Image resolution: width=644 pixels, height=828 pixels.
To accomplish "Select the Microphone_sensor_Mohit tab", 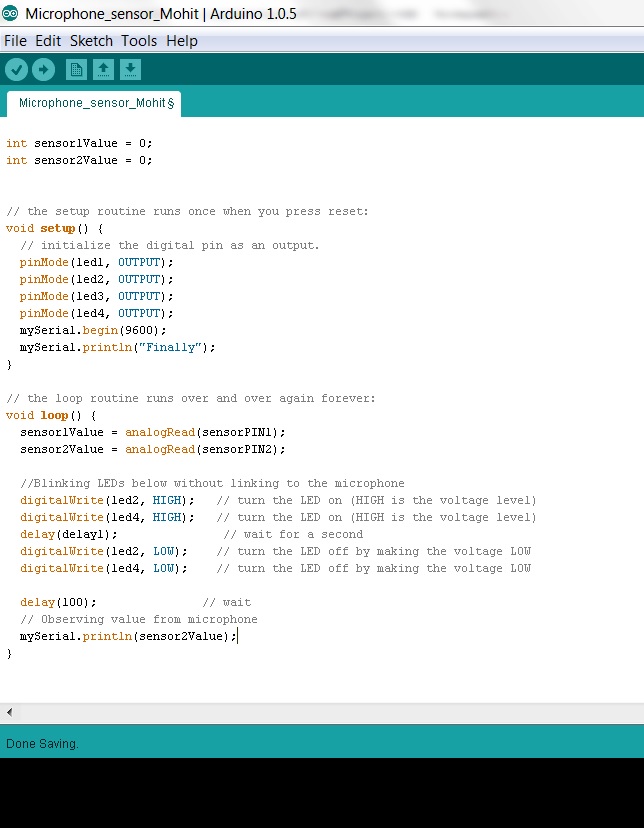I will (x=94, y=103).
